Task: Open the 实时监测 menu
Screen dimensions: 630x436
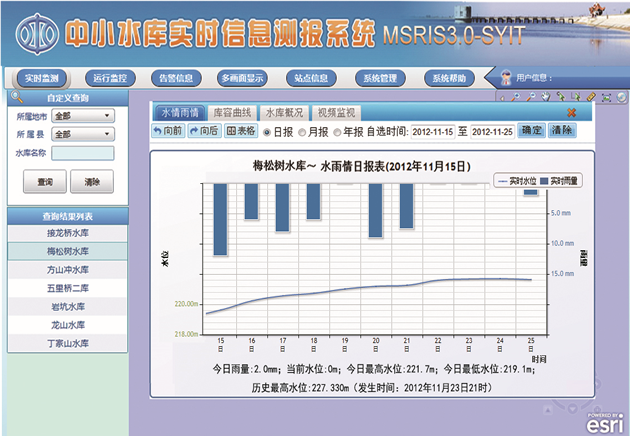Action: [x=41, y=78]
